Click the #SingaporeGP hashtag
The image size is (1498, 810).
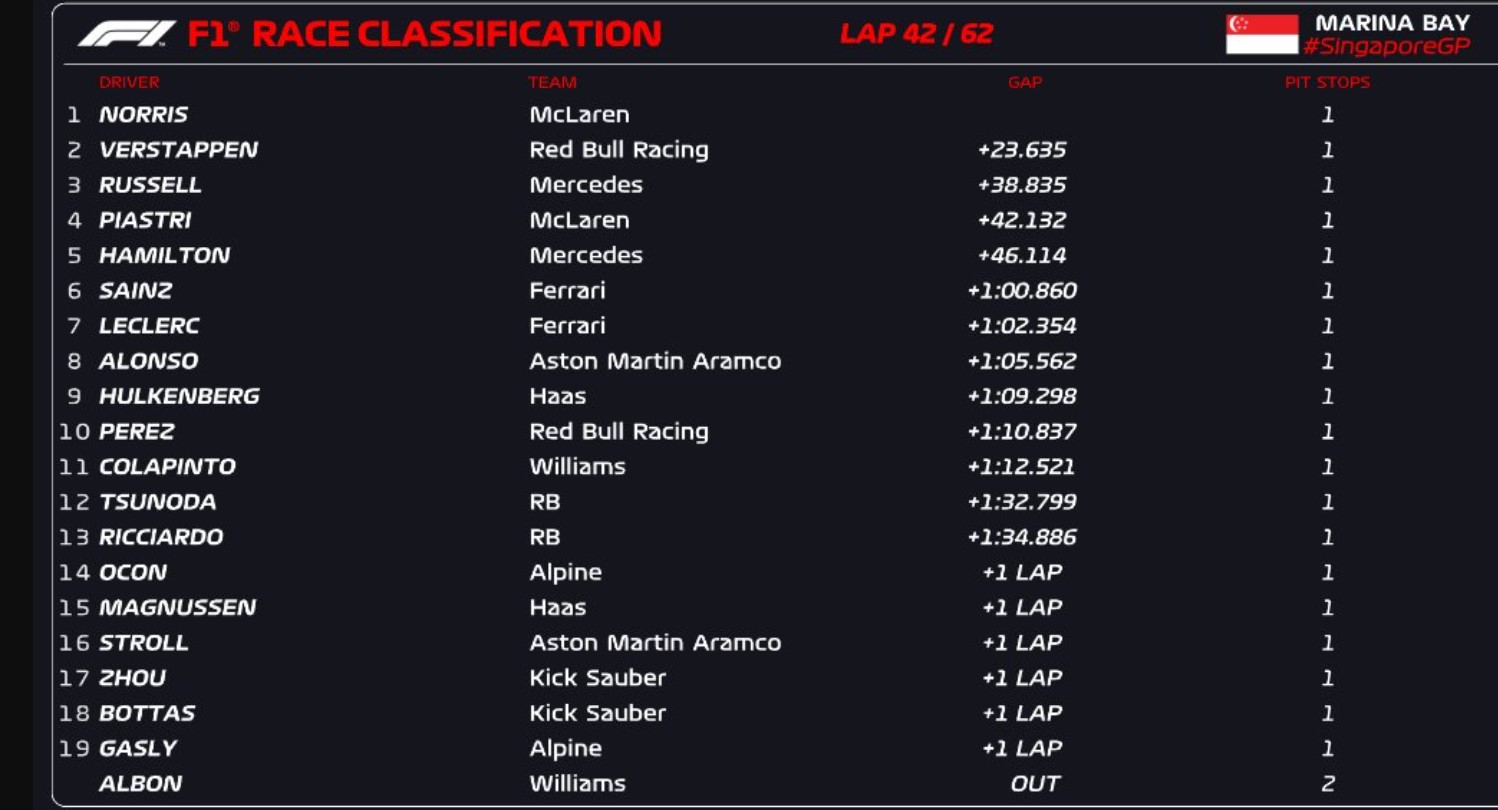[1387, 46]
